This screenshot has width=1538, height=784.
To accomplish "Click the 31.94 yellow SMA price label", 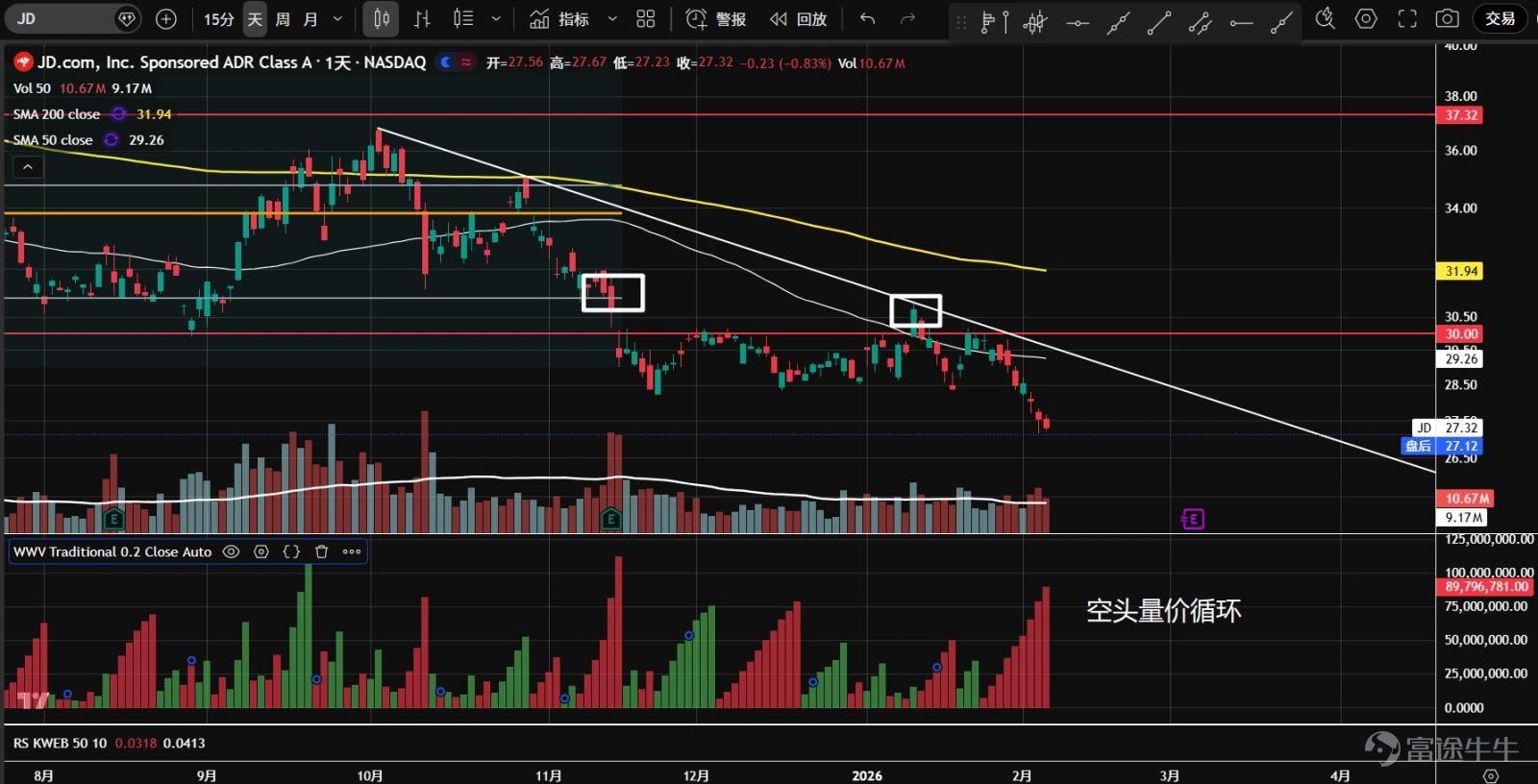I will [x=1459, y=271].
